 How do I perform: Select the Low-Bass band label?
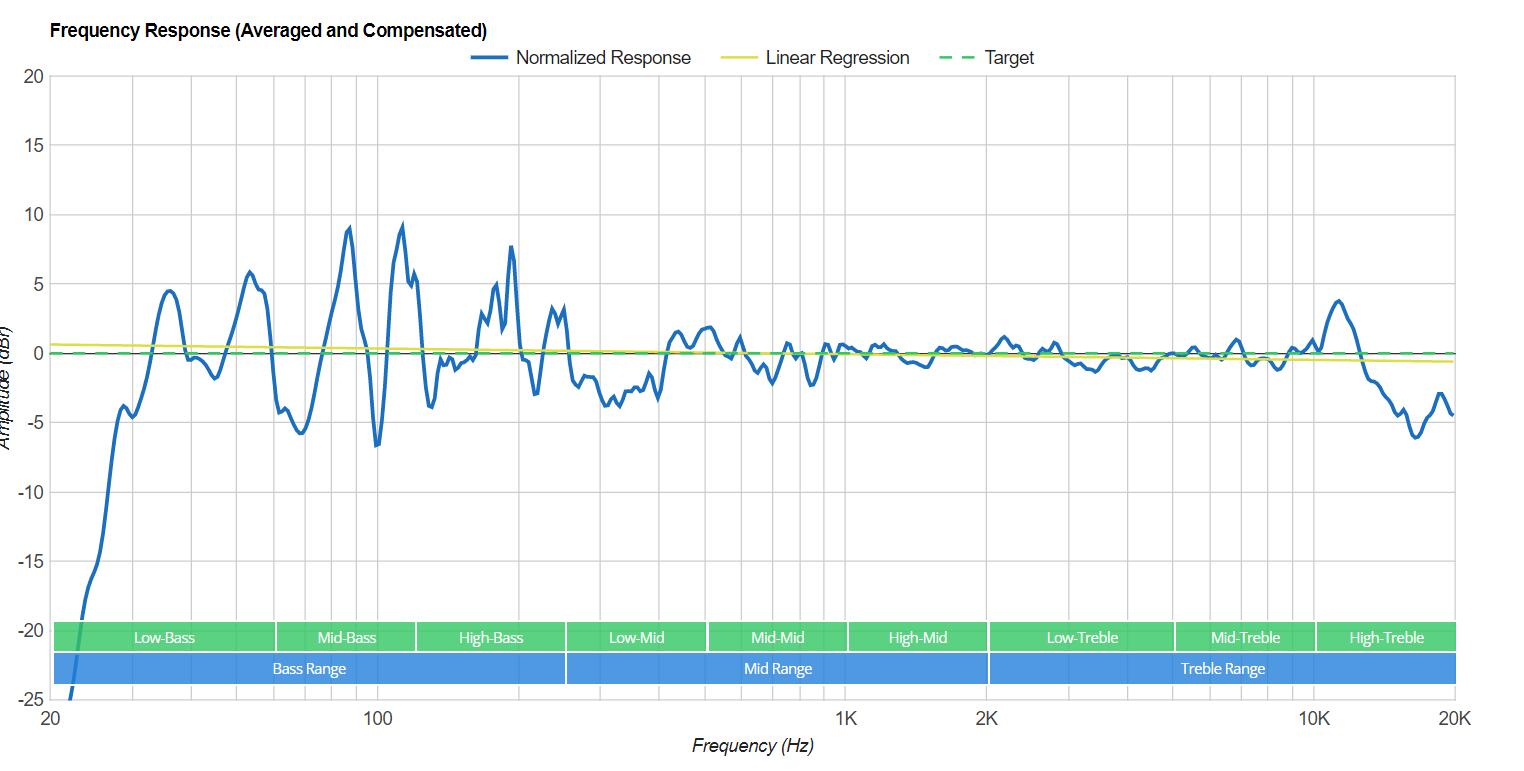click(x=164, y=637)
